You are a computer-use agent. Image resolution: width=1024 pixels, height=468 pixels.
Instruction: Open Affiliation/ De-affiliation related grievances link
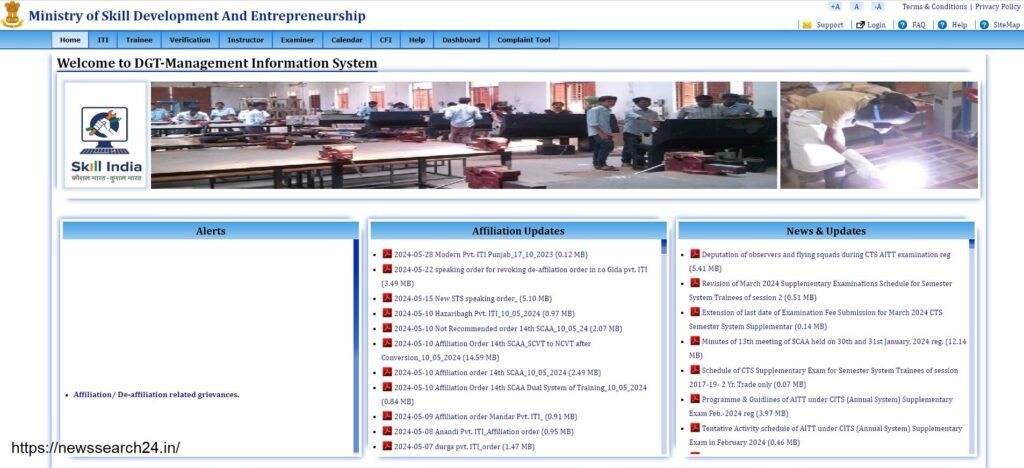pyautogui.click(x=156, y=395)
